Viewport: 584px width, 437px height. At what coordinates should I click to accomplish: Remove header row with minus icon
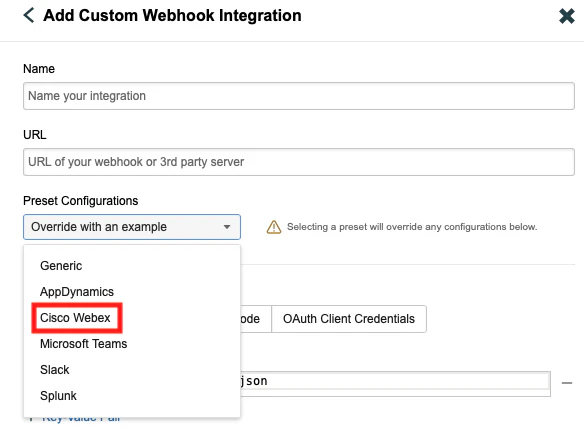566,383
